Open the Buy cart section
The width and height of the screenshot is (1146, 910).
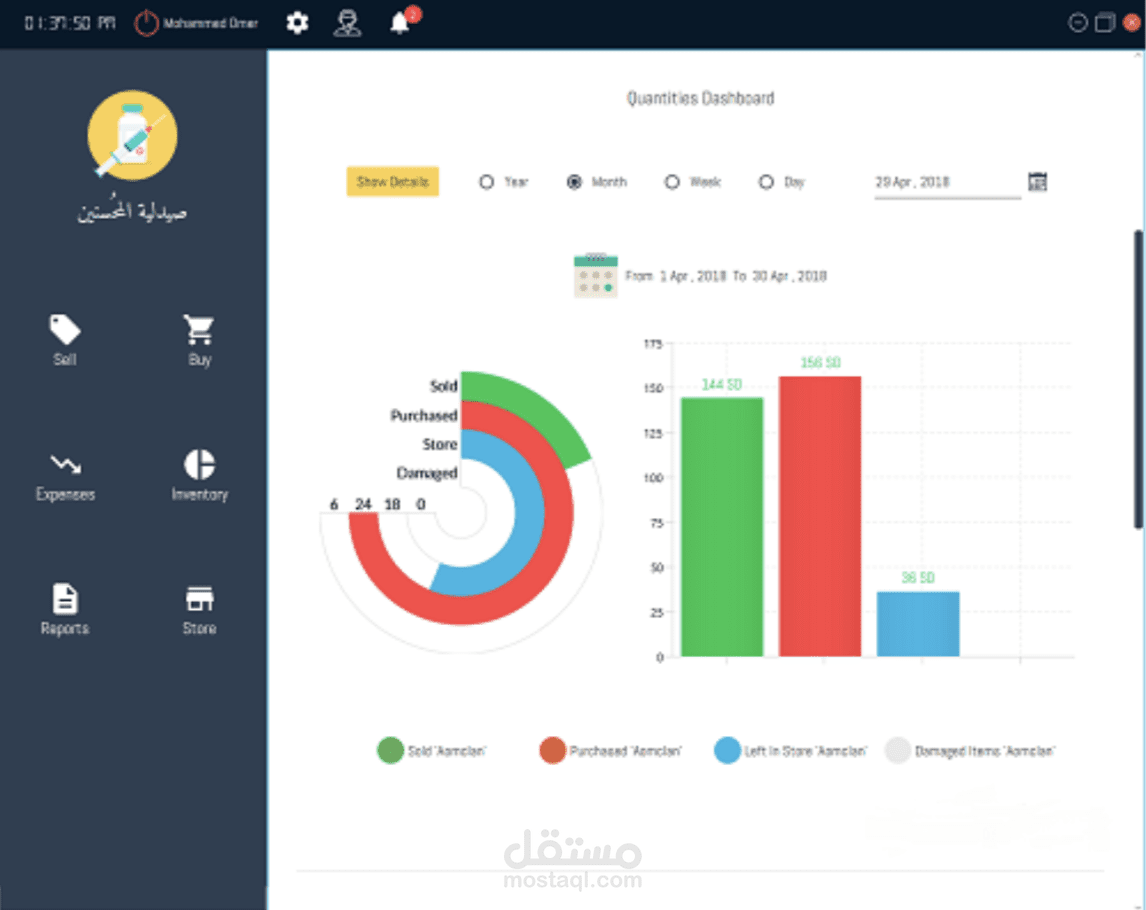coord(199,340)
